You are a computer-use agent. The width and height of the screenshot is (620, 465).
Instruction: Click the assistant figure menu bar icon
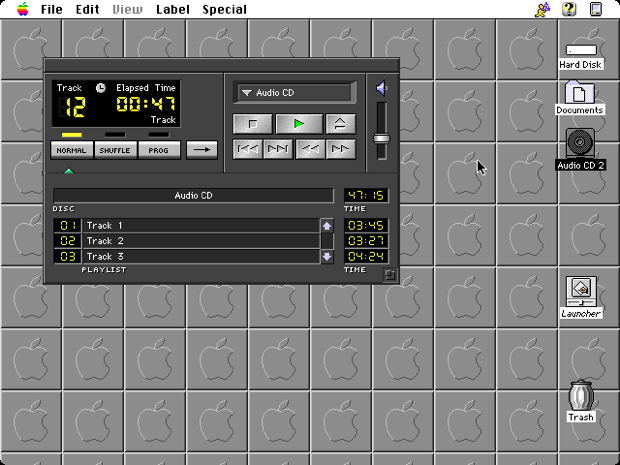click(542, 9)
